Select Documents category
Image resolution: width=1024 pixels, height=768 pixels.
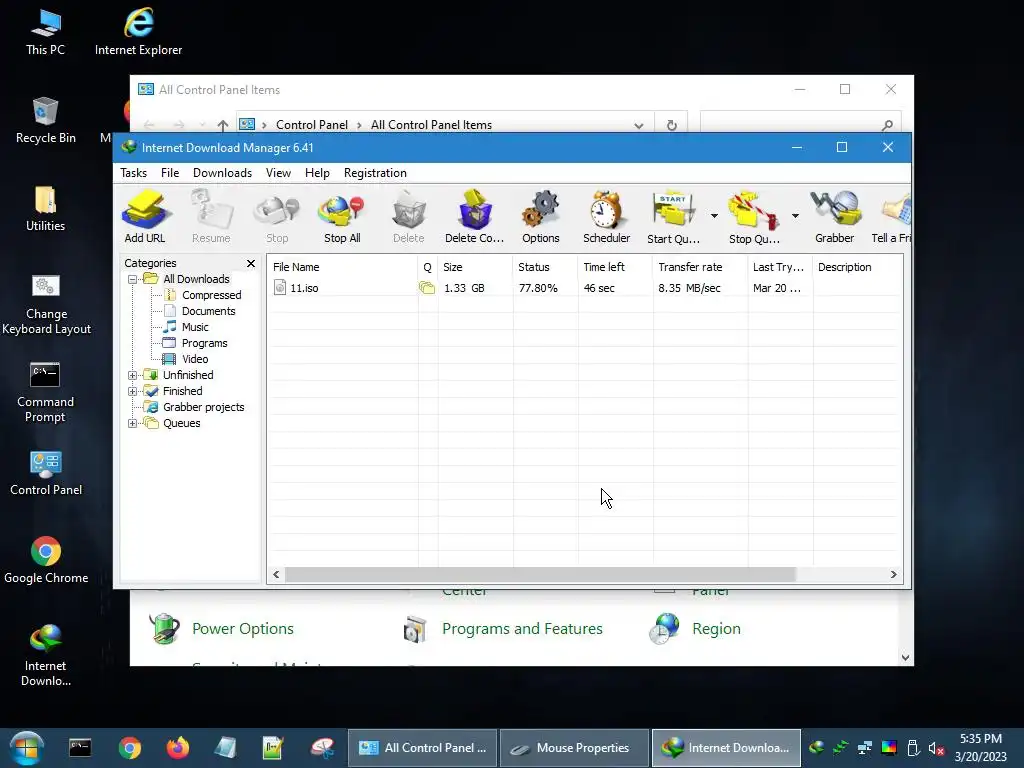point(208,312)
